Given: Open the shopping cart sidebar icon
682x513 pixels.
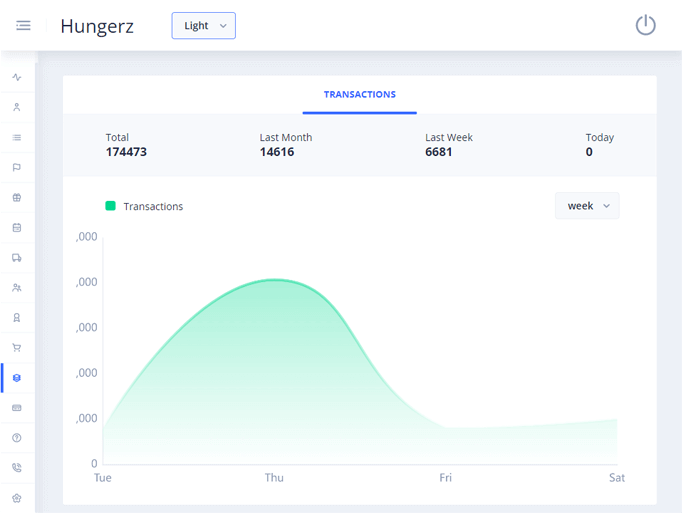Looking at the screenshot, I should pos(17,347).
